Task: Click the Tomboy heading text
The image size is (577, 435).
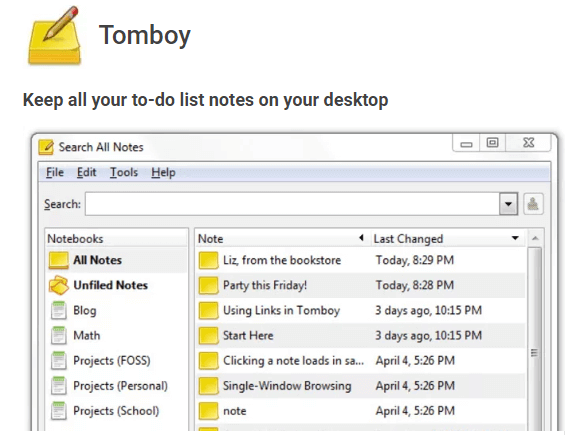Action: pos(145,35)
